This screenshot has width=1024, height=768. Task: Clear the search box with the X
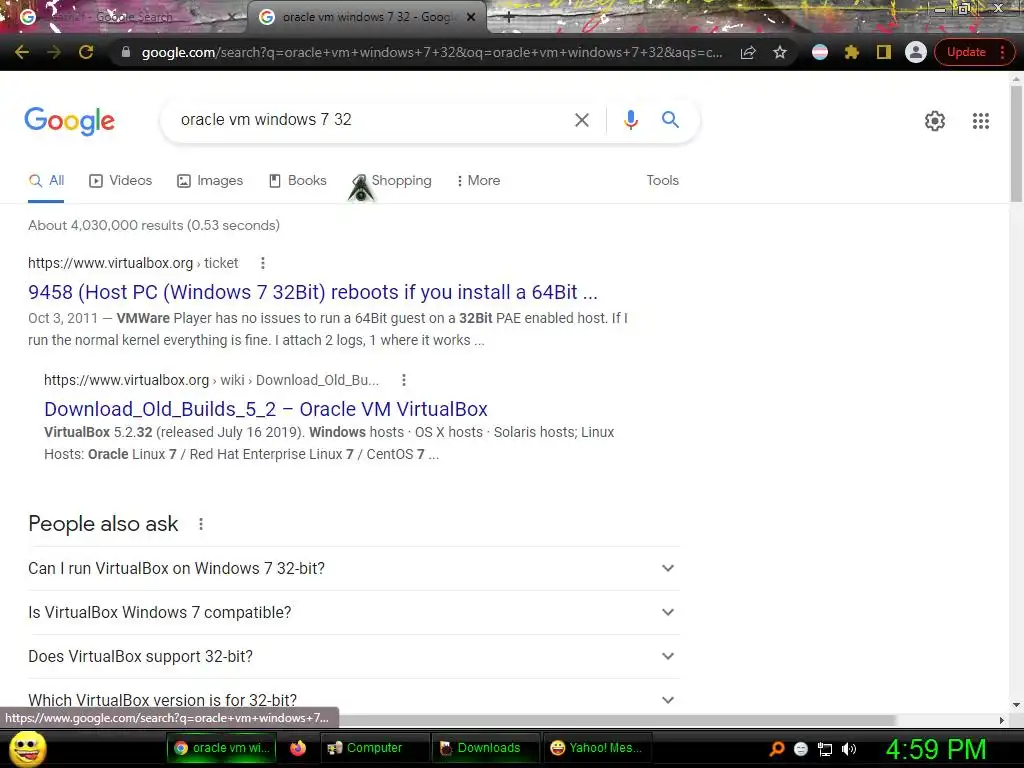[581, 120]
